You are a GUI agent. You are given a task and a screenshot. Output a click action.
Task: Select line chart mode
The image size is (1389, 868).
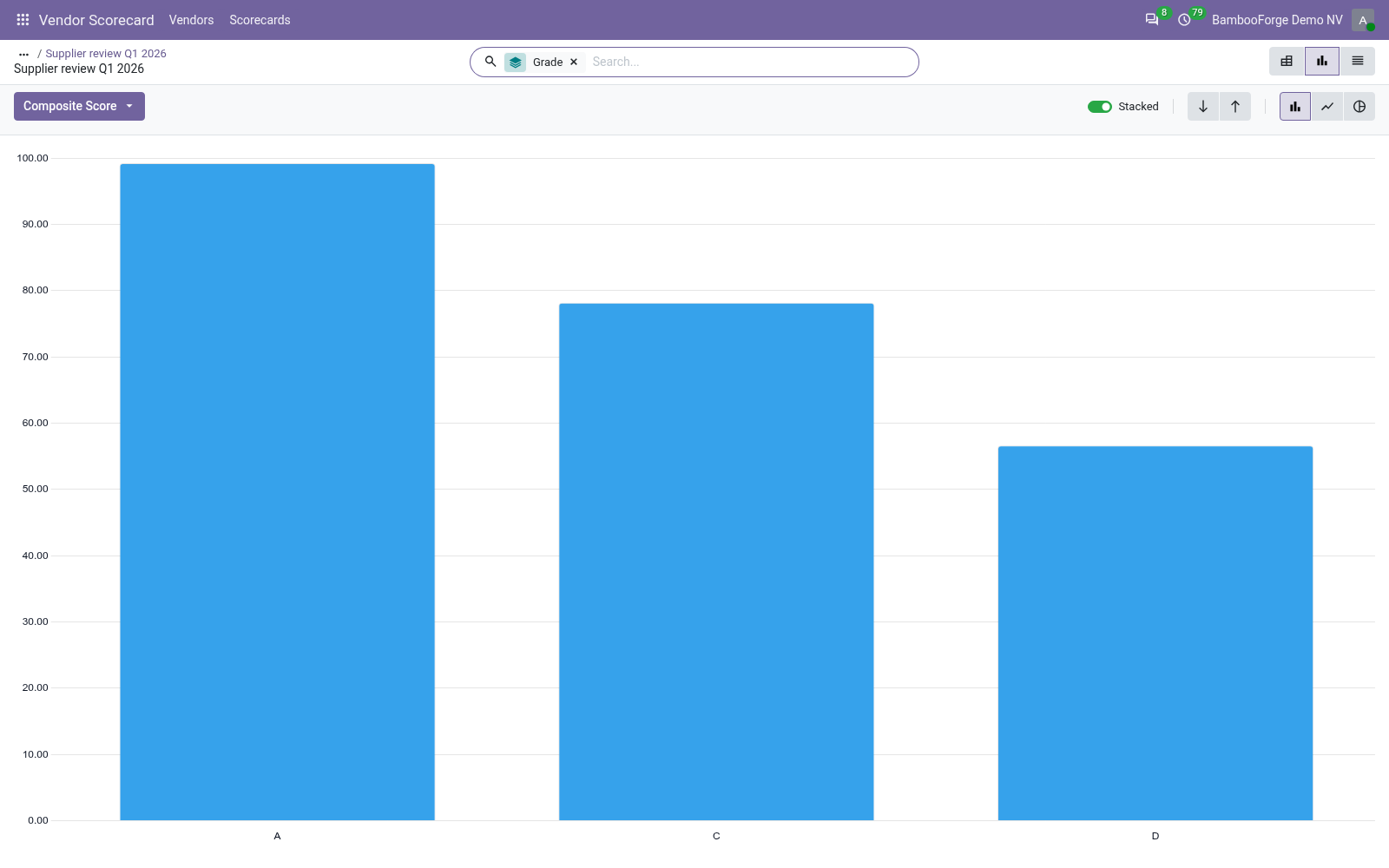[1327, 106]
